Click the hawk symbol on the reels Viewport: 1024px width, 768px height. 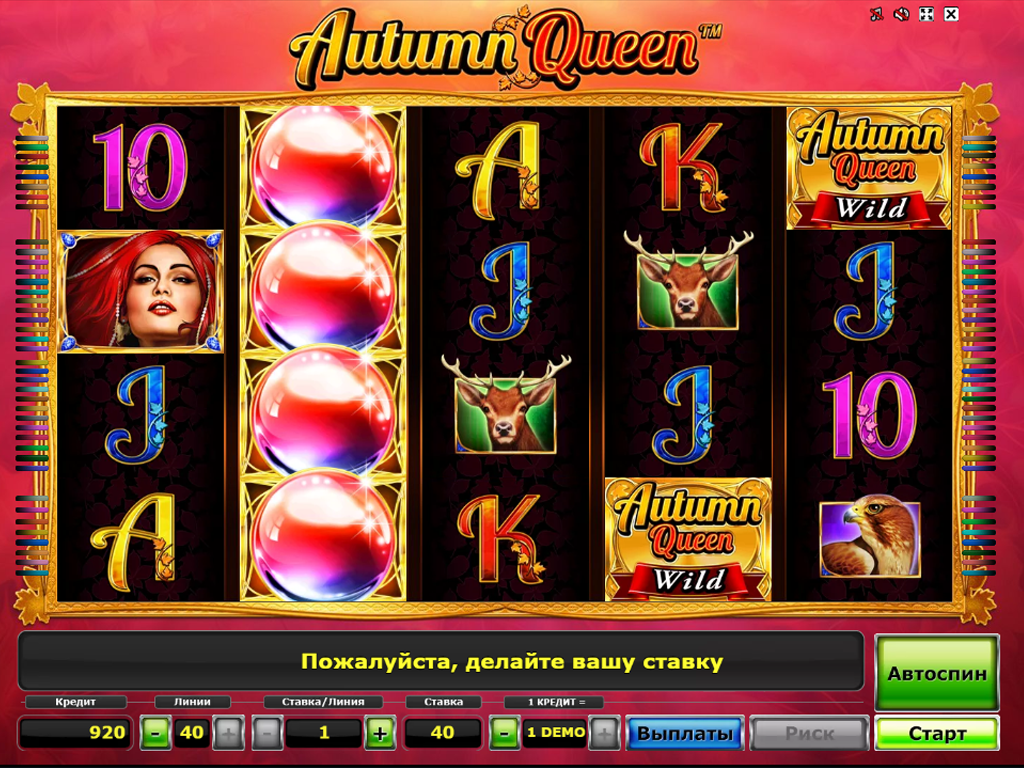[869, 539]
